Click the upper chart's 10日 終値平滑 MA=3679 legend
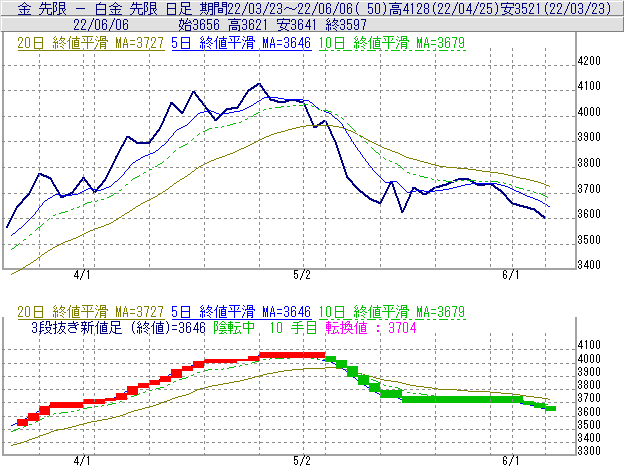The height and width of the screenshot is (475, 624). pos(392,43)
